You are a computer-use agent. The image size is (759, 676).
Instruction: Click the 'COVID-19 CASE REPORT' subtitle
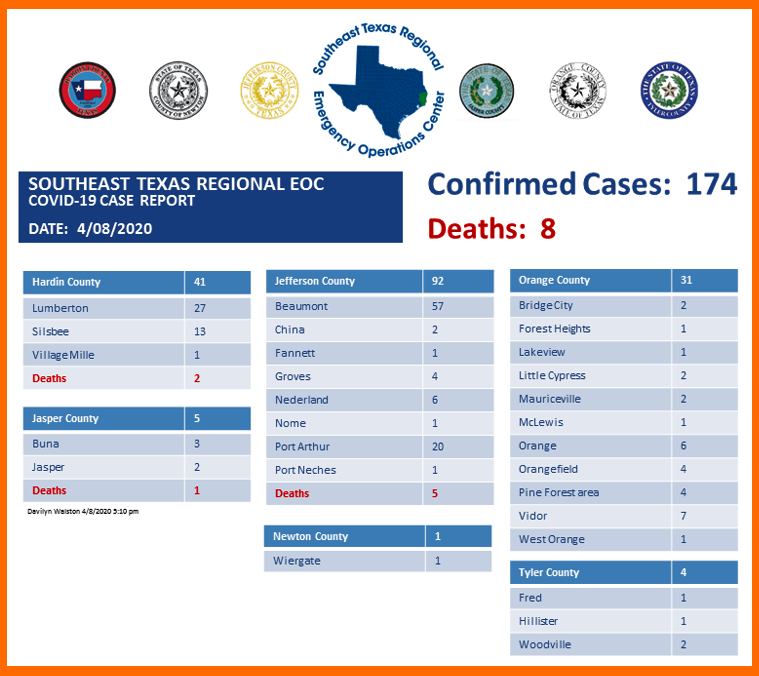[111, 201]
